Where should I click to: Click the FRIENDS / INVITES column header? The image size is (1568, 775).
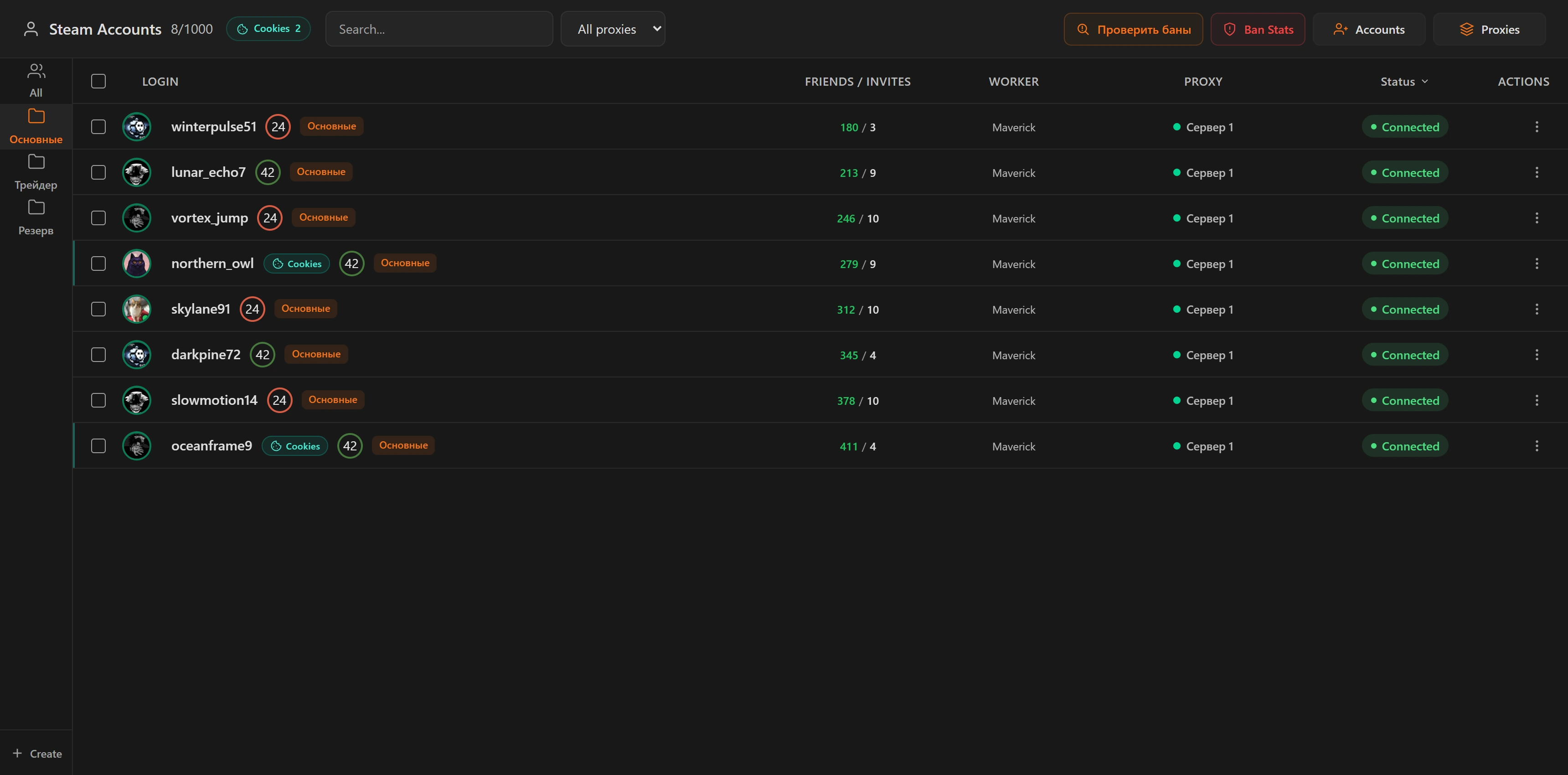(857, 82)
